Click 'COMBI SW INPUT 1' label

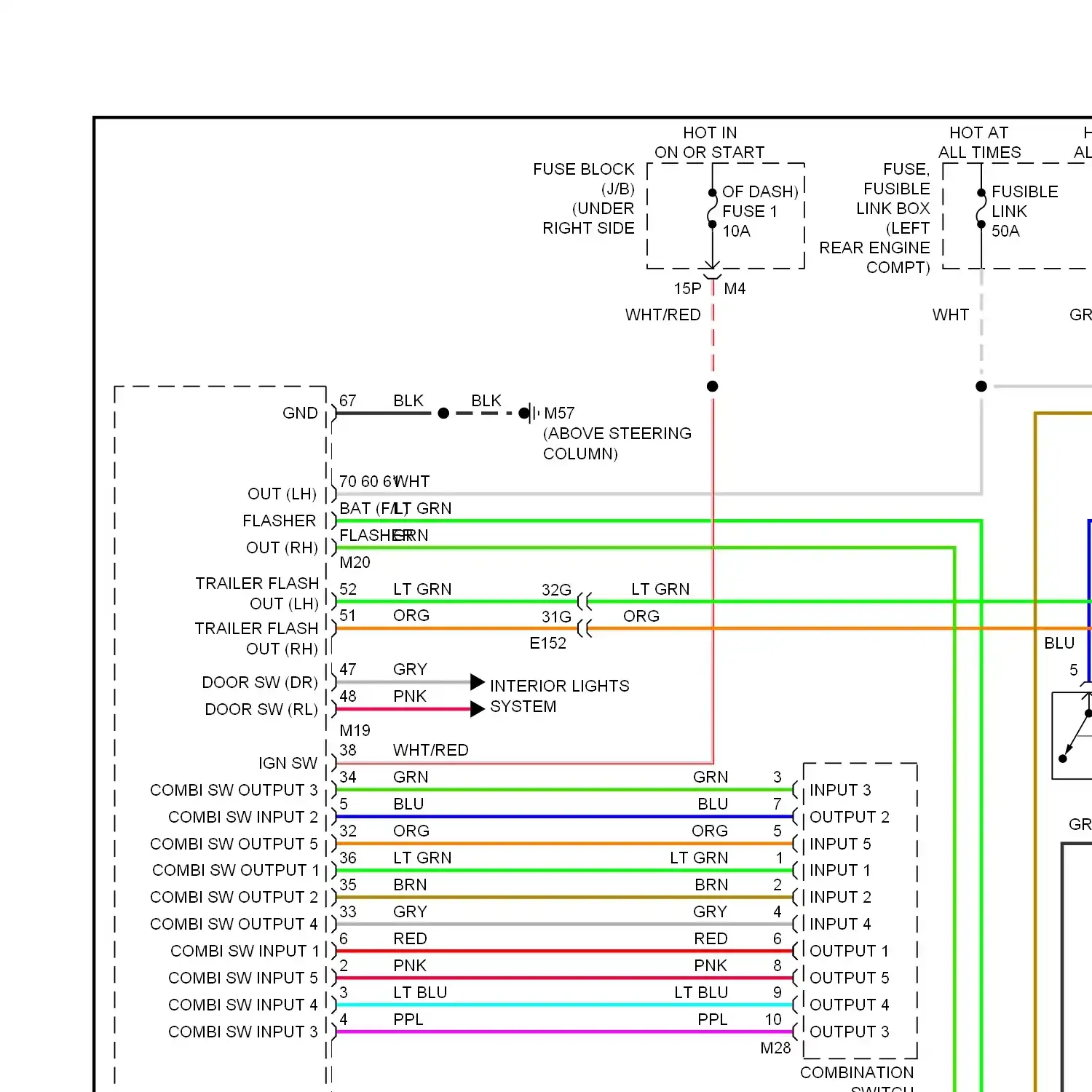pyautogui.click(x=245, y=951)
